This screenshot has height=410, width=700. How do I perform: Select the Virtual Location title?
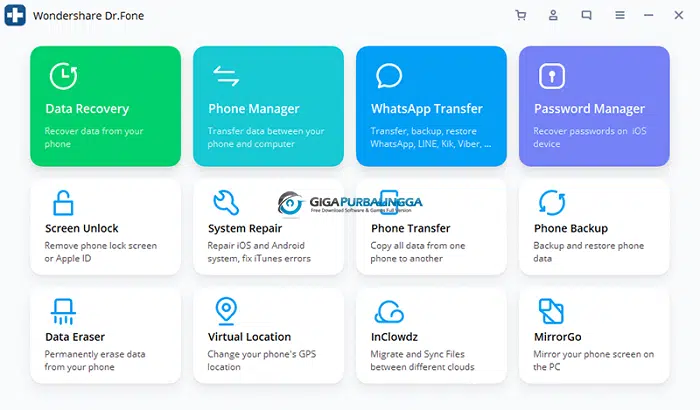(249, 337)
